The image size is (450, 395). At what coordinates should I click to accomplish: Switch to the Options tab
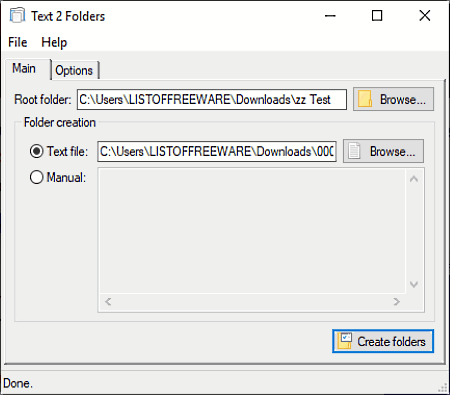(x=75, y=71)
